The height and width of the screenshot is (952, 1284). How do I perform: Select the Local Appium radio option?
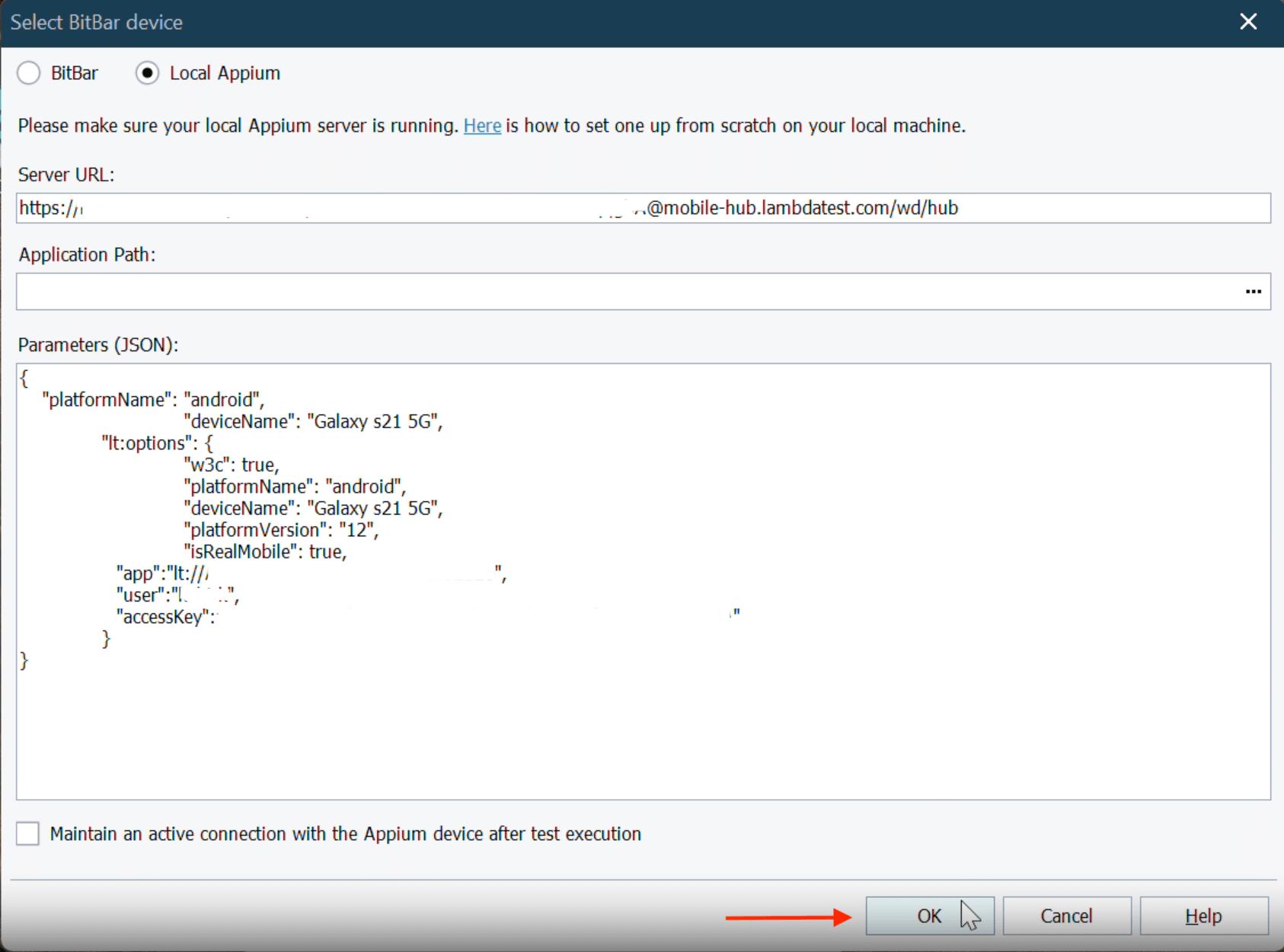pyautogui.click(x=147, y=73)
